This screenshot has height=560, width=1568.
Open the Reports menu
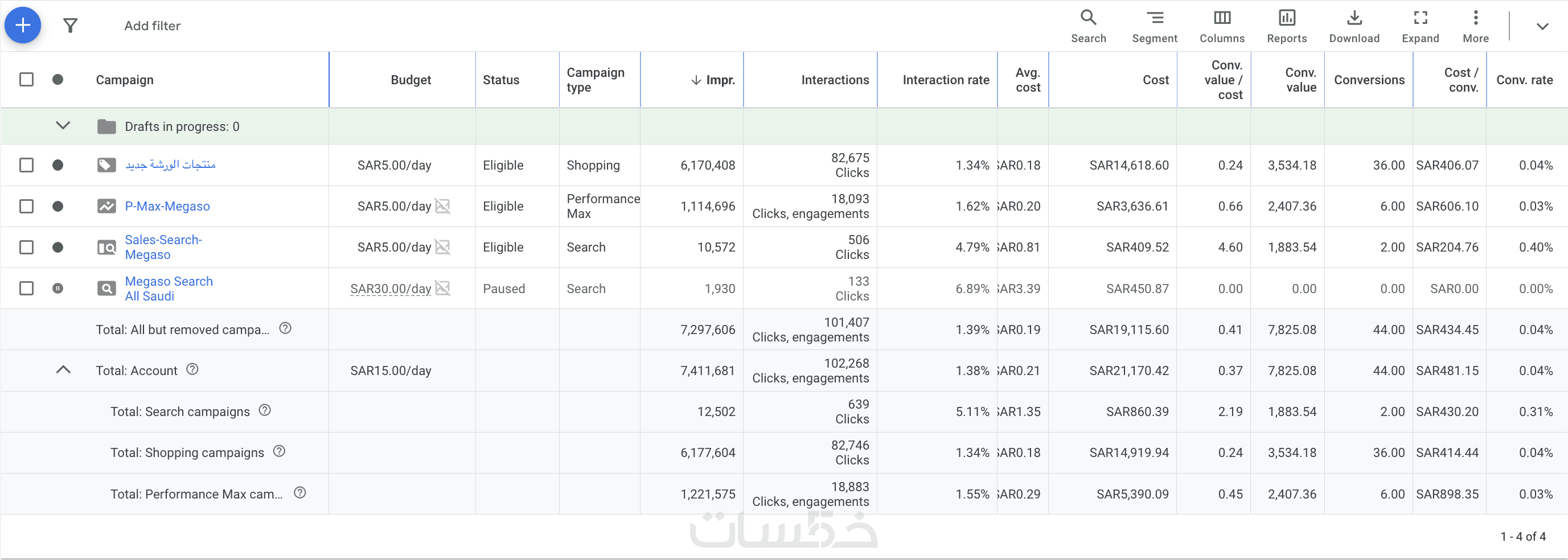pos(1287,26)
